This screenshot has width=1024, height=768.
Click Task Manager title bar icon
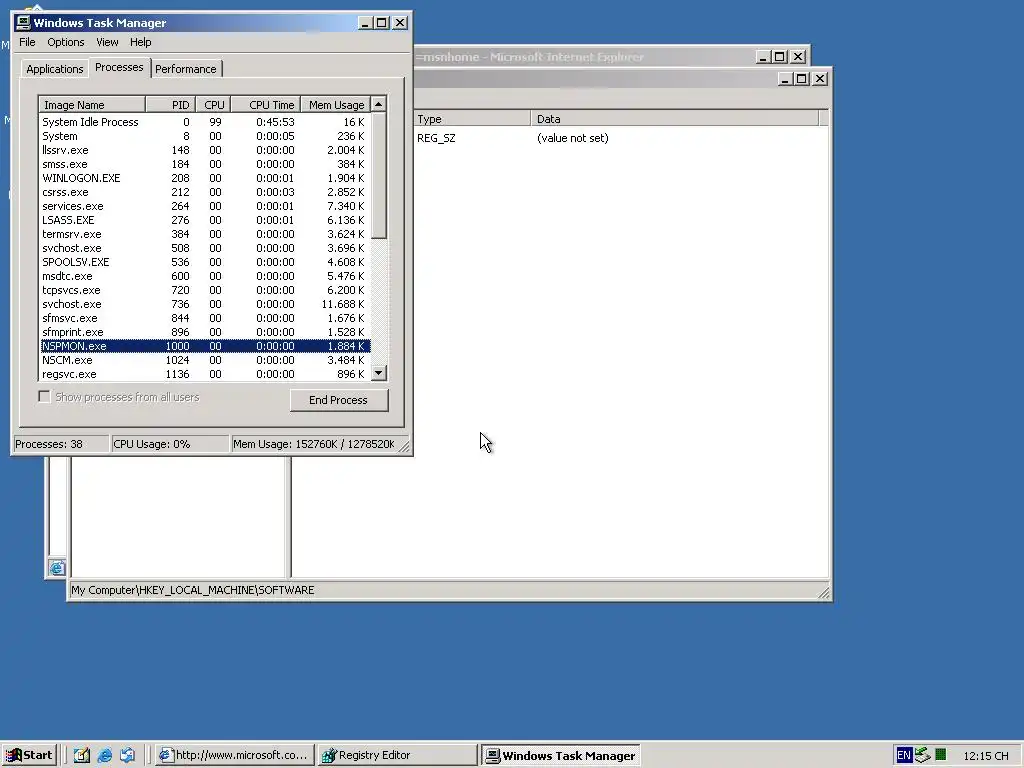(23, 22)
